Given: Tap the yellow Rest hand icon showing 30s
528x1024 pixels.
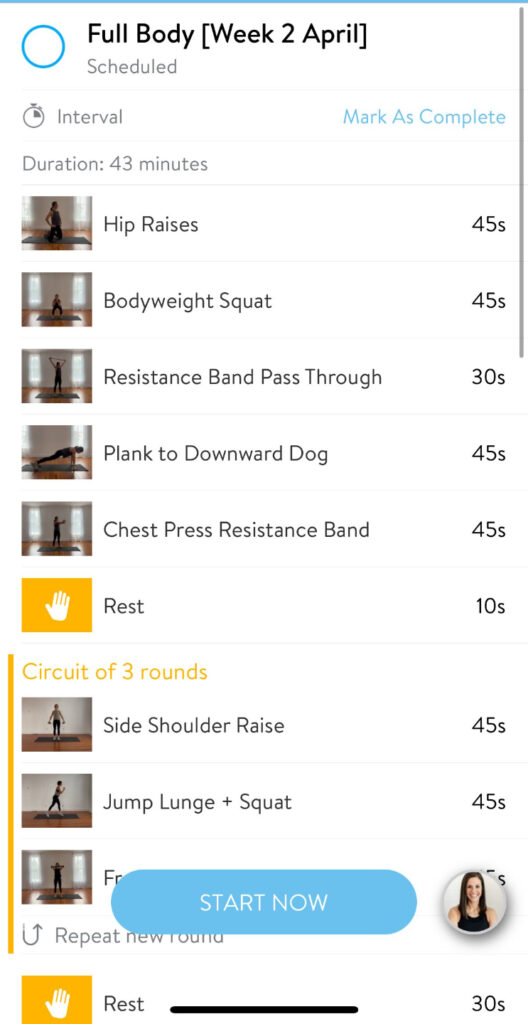Looking at the screenshot, I should [57, 1000].
